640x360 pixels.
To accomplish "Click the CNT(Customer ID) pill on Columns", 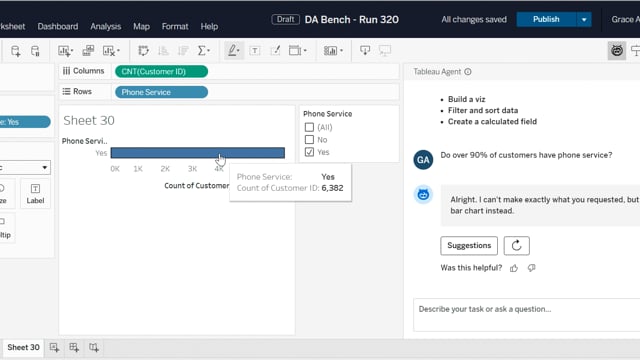I will (161, 71).
